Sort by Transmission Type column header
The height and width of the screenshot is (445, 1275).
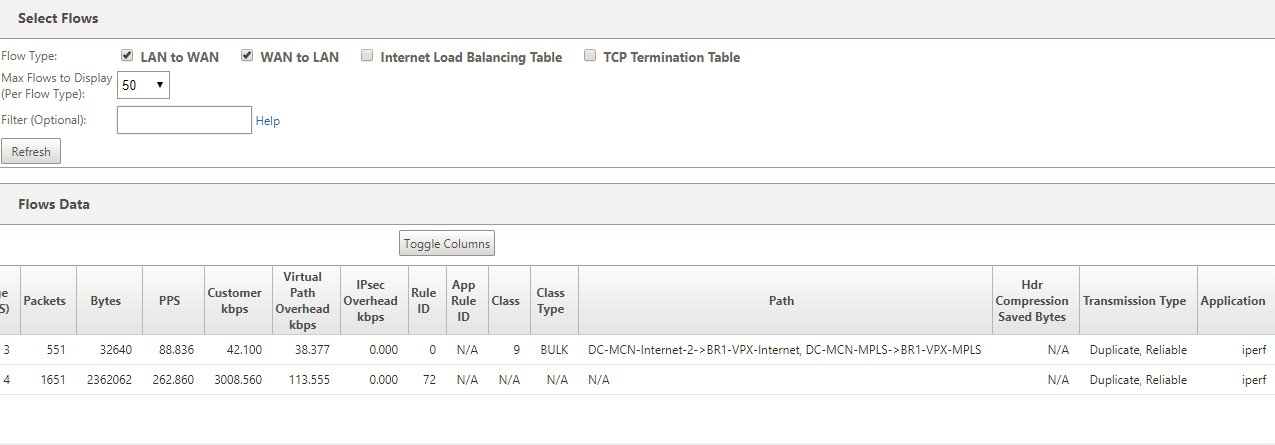point(1134,300)
